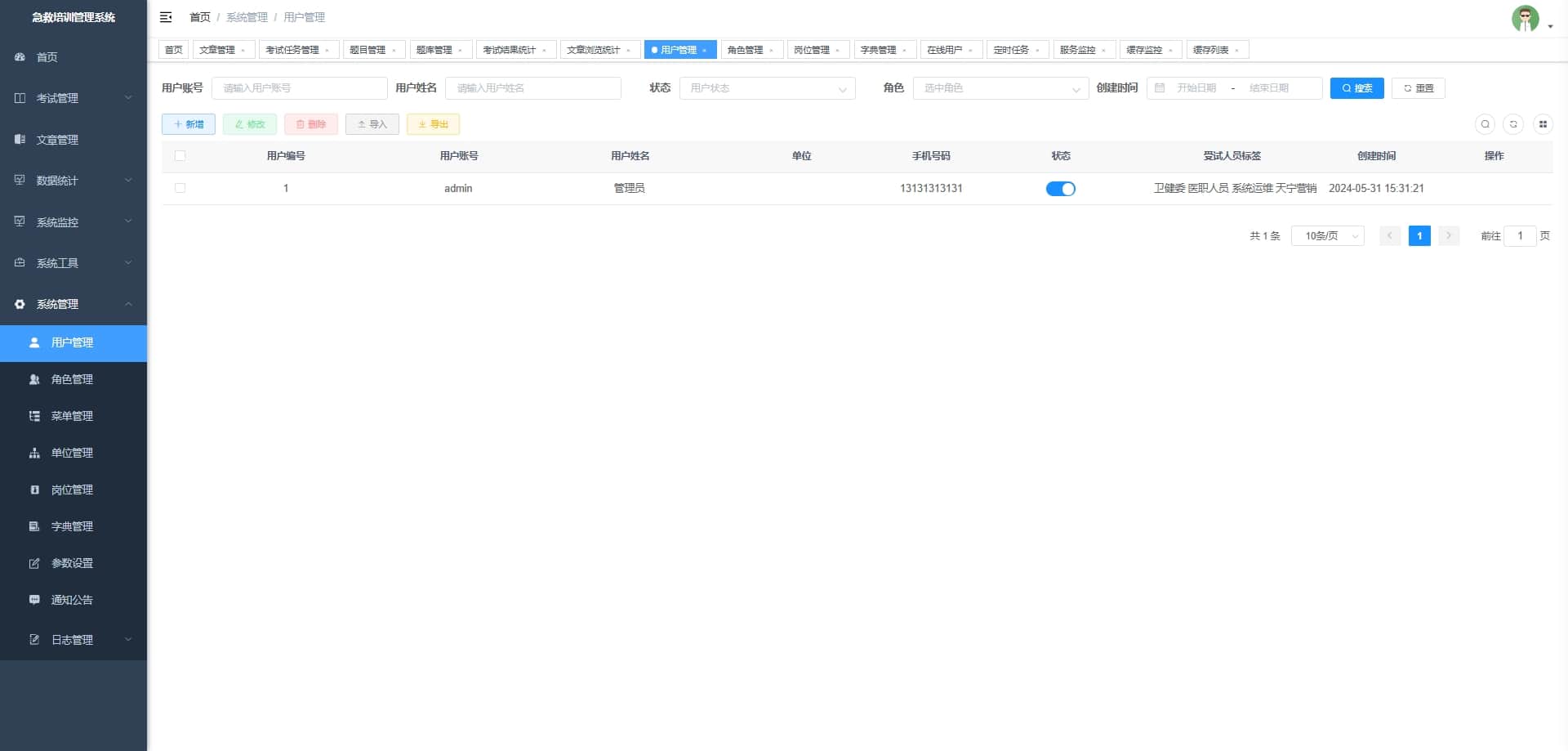Check the select-all checkbox in table header
1568x751 pixels.
pos(180,156)
